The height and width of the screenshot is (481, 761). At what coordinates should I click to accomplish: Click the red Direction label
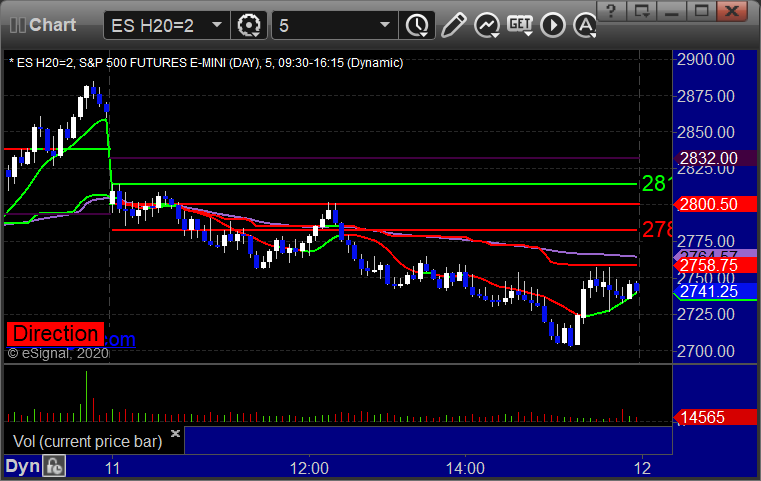point(55,334)
